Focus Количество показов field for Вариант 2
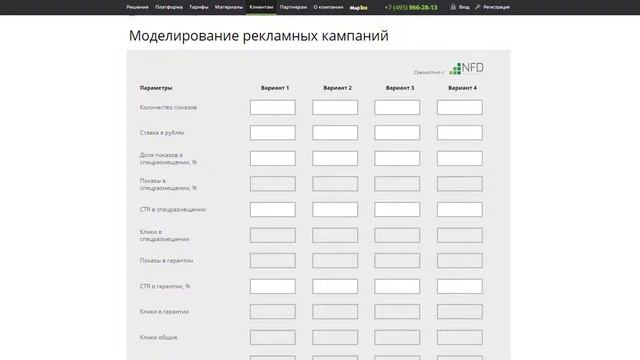Viewport: 640px width, 360px height. point(335,107)
